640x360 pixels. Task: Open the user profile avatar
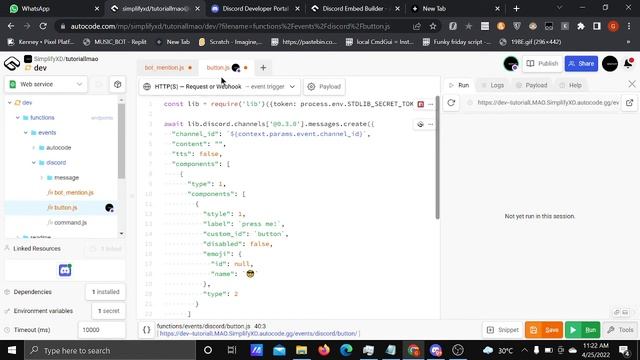pyautogui.click(x=610, y=64)
